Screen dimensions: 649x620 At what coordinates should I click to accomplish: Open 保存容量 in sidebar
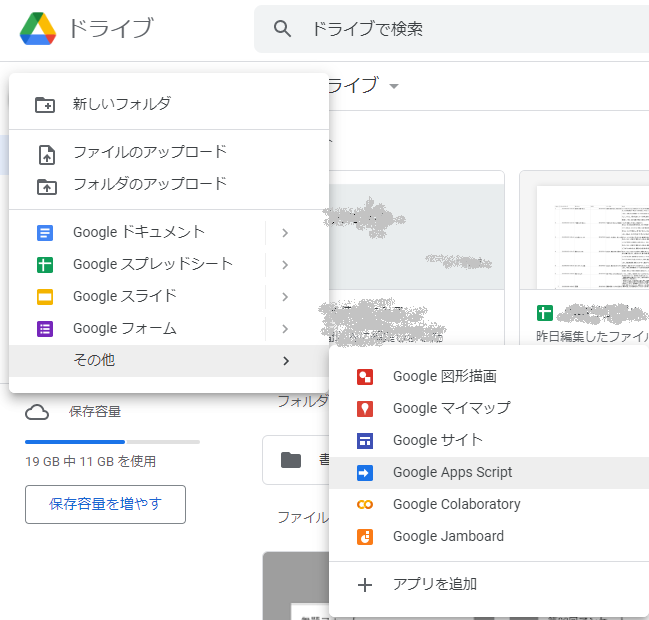95,412
